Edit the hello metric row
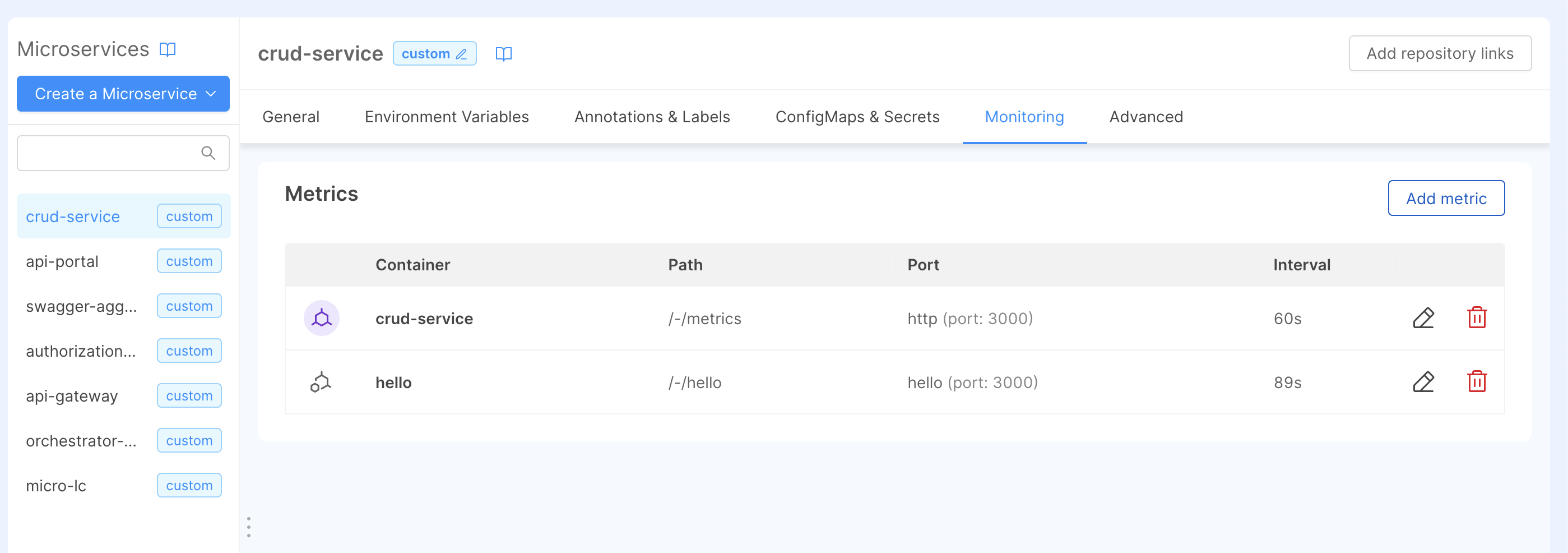The image size is (1568, 553). click(x=1423, y=382)
